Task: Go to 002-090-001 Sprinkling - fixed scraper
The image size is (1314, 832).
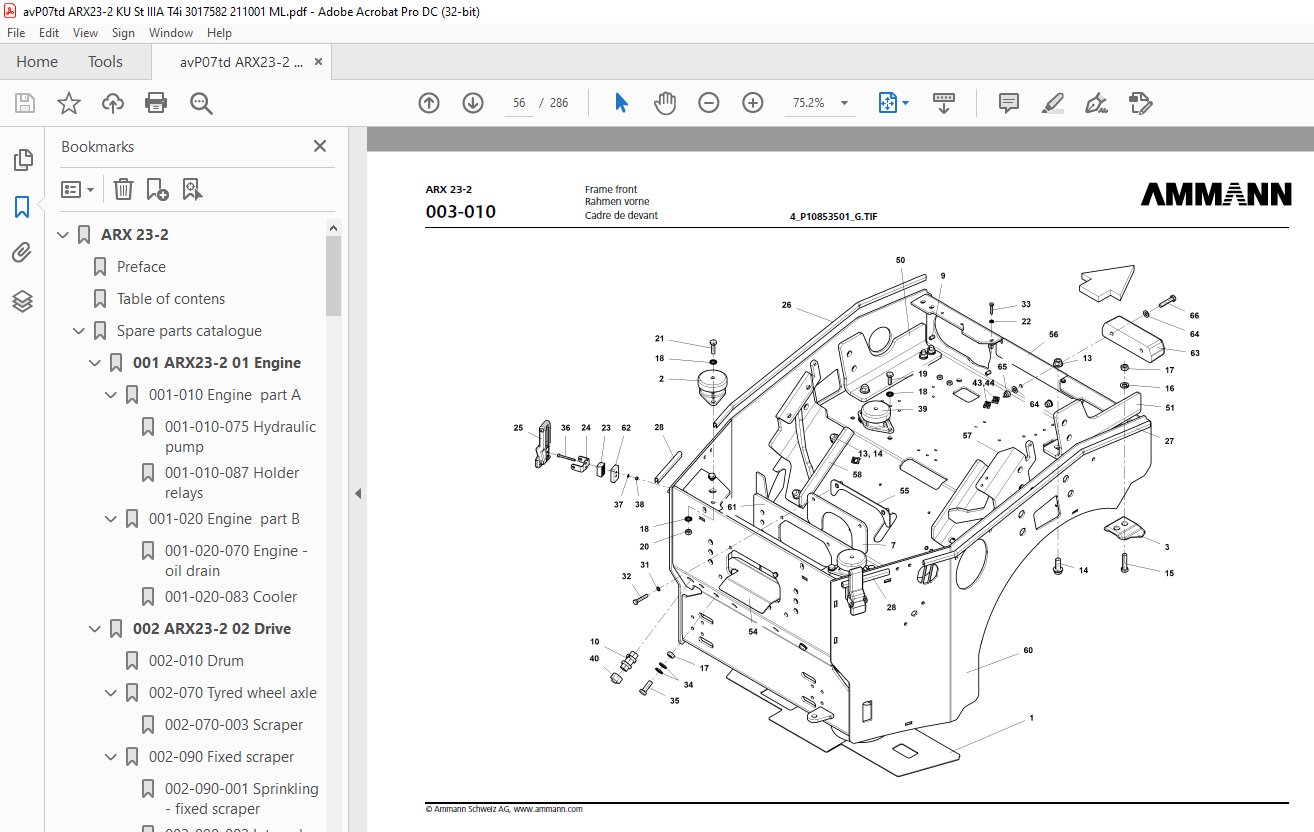Action: [242, 799]
